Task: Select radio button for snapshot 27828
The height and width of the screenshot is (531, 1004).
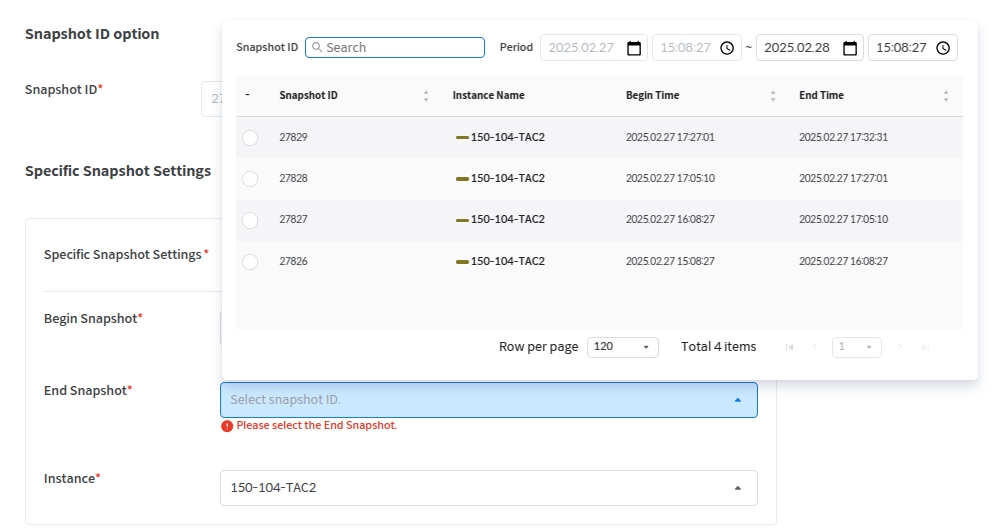Action: click(x=250, y=179)
